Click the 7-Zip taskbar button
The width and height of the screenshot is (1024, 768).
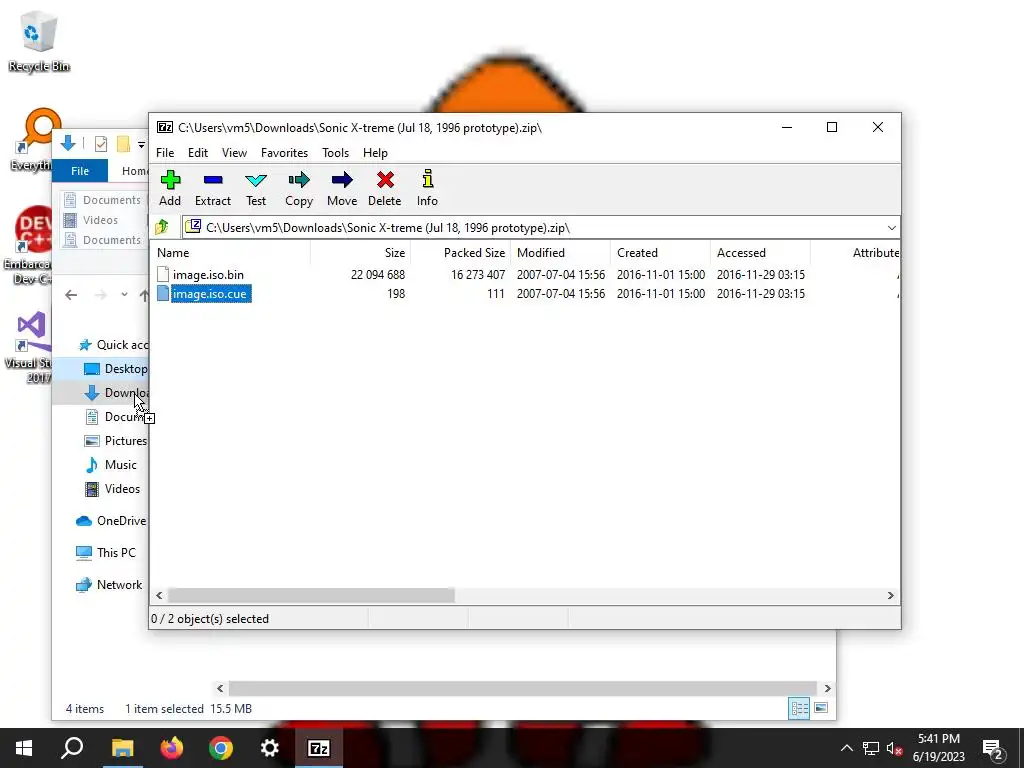click(319, 748)
